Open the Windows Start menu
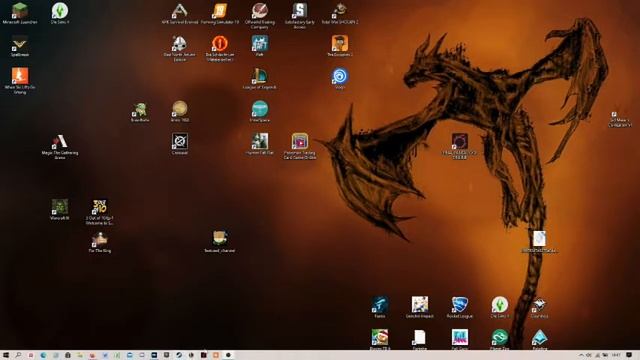Image resolution: width=640 pixels, height=360 pixels. pos(6,355)
